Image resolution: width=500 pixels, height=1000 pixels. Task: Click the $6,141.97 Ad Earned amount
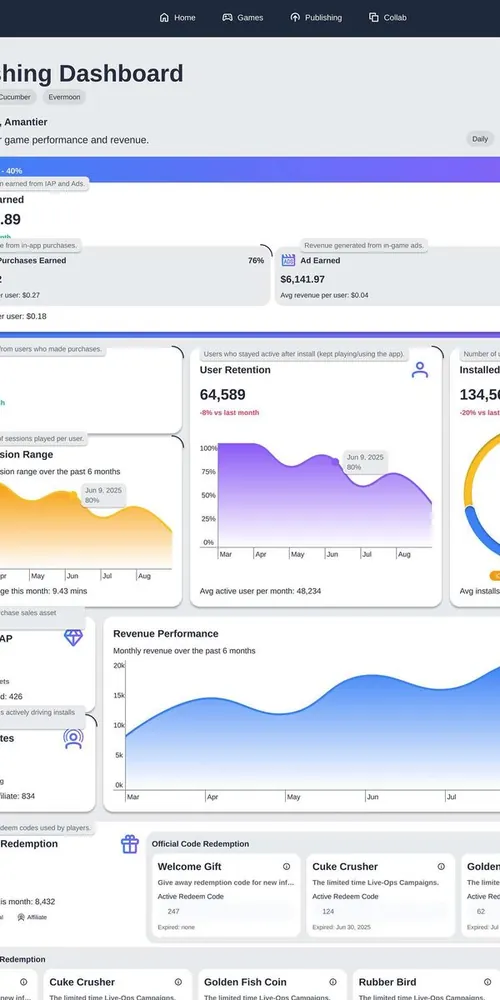303,279
